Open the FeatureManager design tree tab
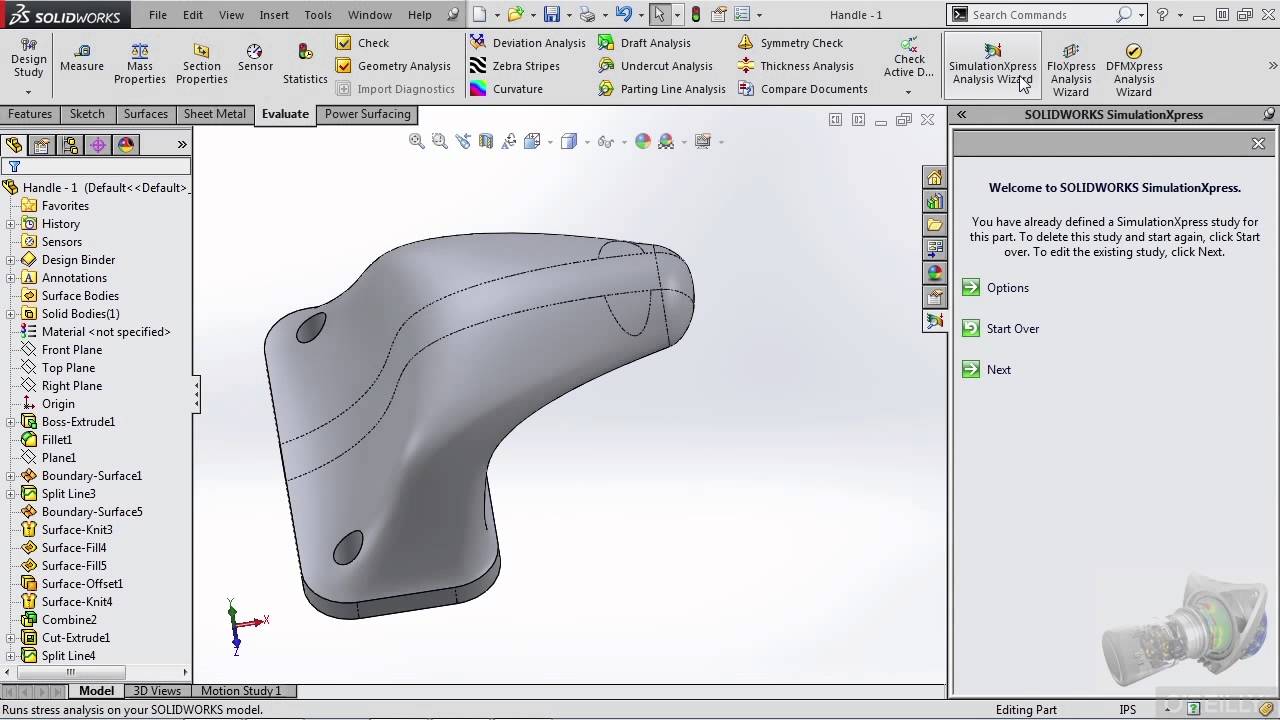Image resolution: width=1280 pixels, height=720 pixels. pyautogui.click(x=13, y=145)
